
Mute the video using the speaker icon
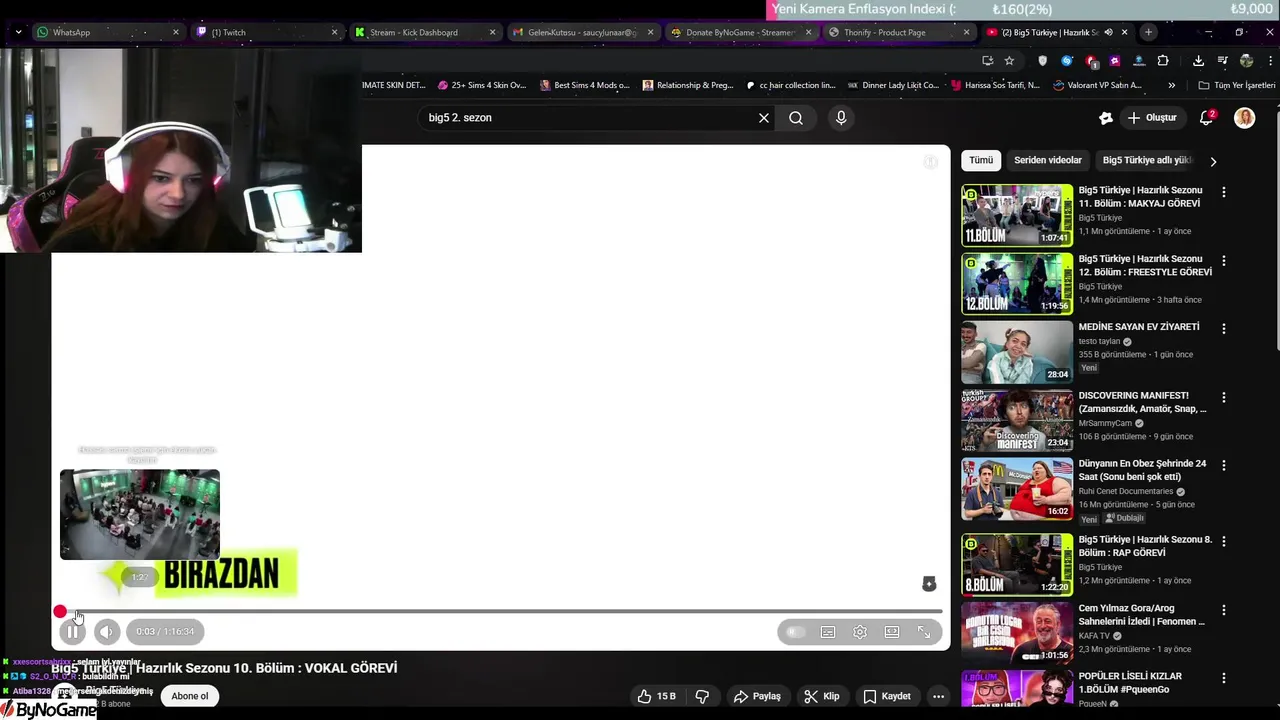tap(107, 632)
